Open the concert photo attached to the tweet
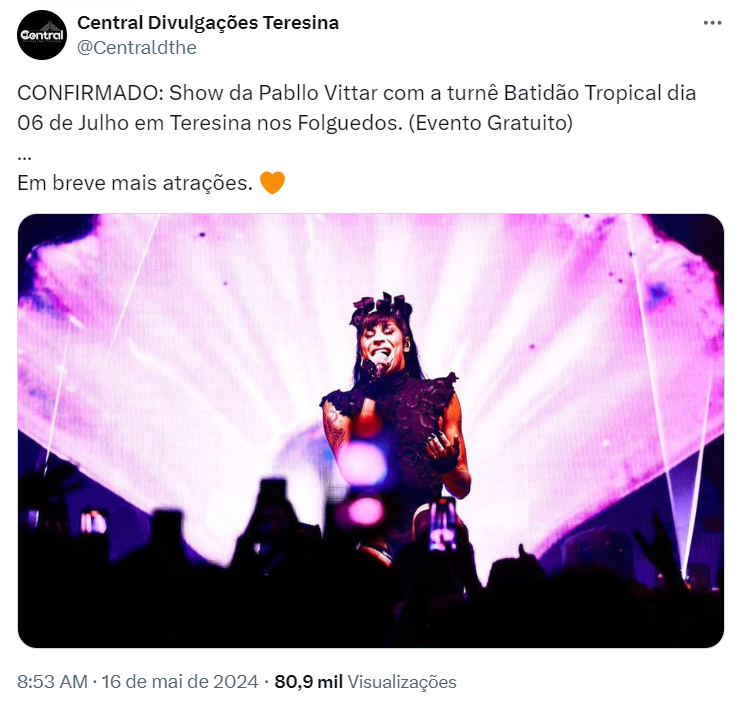Image resolution: width=740 pixels, height=701 pixels. pyautogui.click(x=370, y=431)
